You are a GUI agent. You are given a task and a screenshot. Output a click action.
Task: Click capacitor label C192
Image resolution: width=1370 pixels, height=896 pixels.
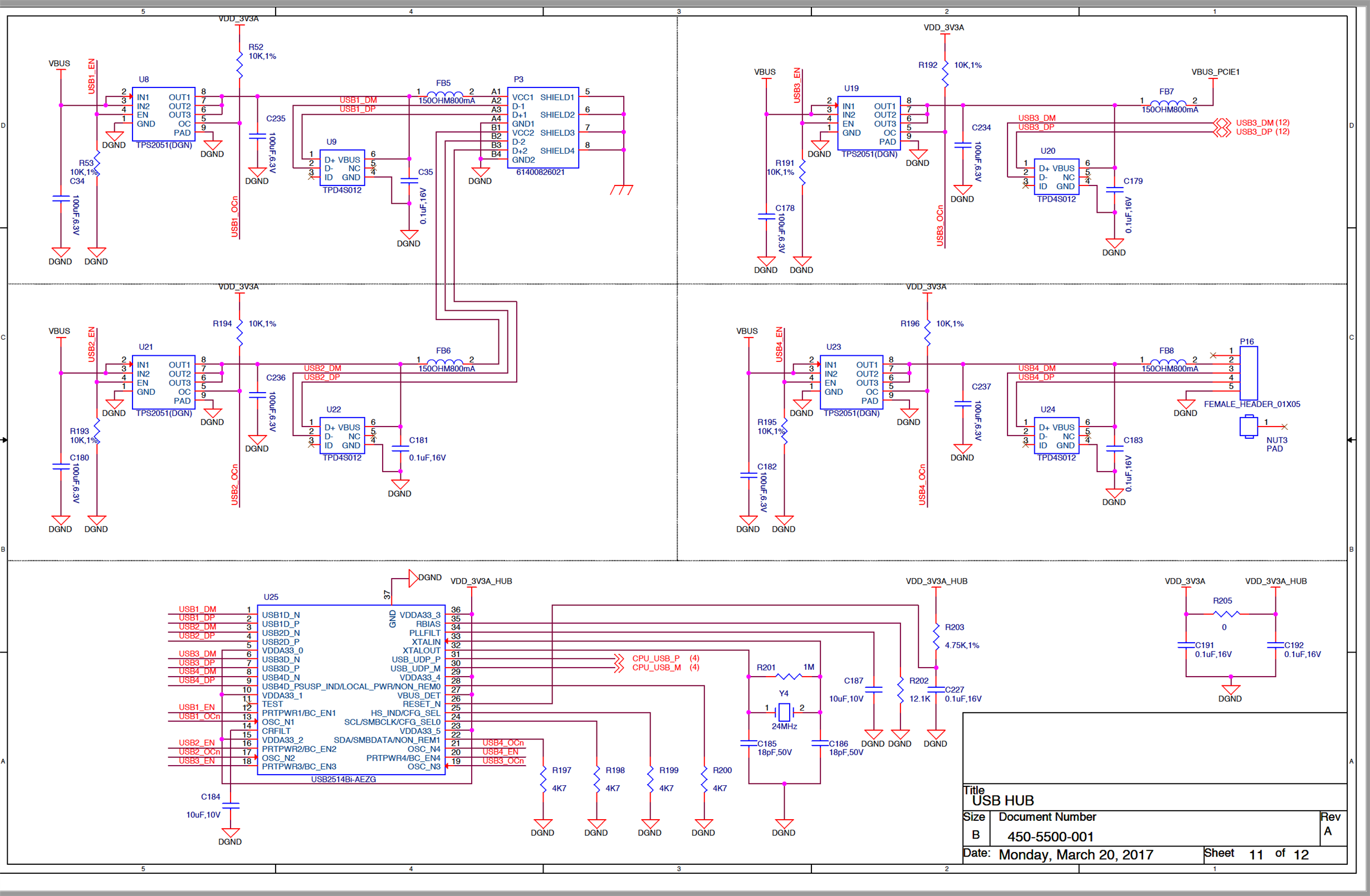click(x=1294, y=645)
